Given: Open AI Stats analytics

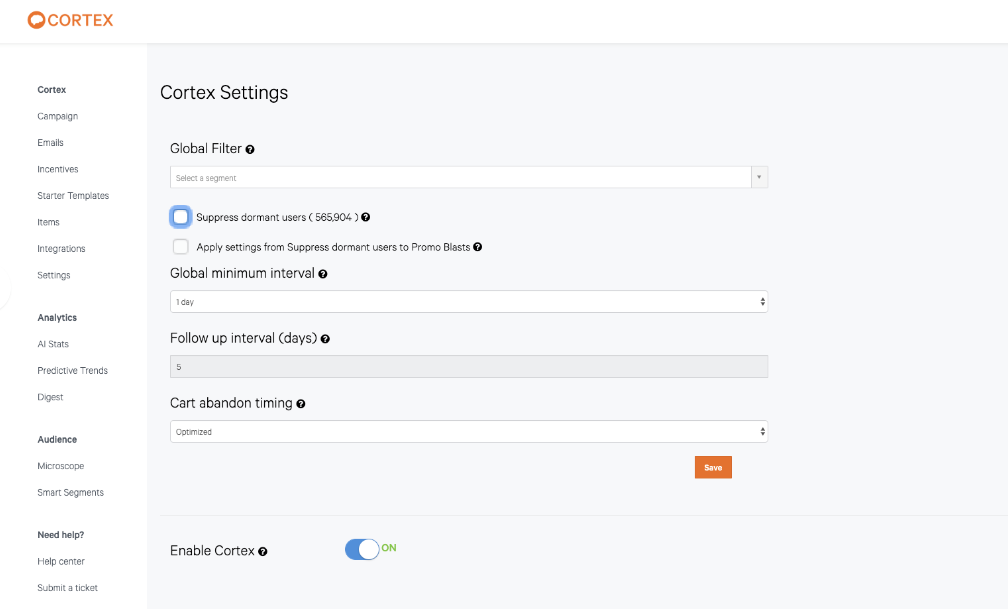Looking at the screenshot, I should (x=53, y=344).
